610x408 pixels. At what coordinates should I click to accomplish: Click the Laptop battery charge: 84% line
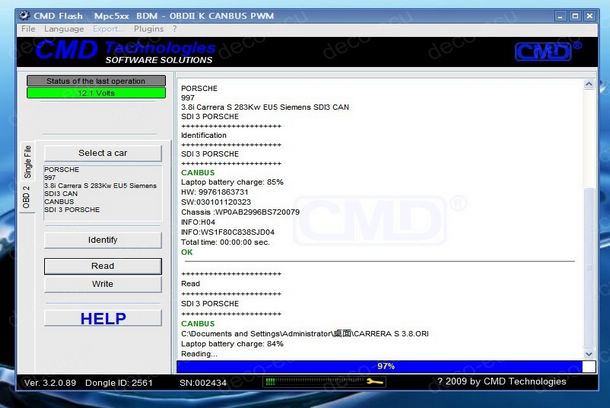coord(232,344)
